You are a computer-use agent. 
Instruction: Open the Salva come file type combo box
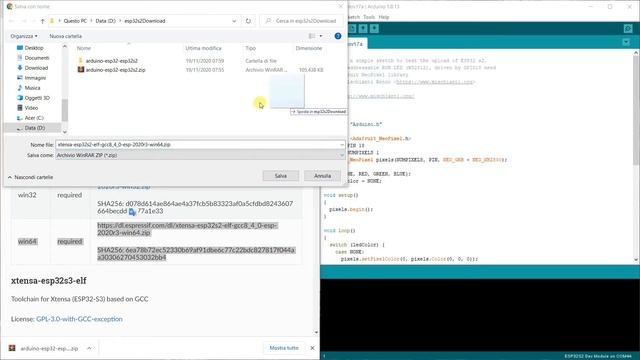pos(200,155)
